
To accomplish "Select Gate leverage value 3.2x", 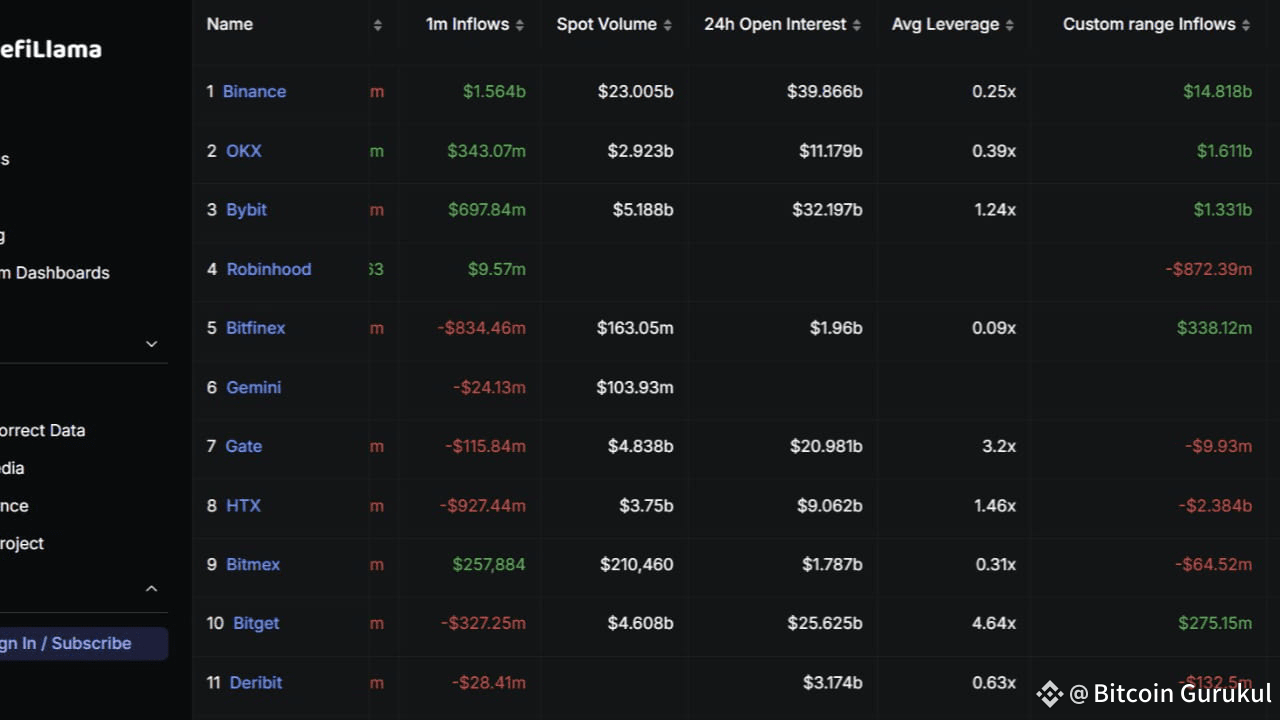I will click(x=999, y=446).
